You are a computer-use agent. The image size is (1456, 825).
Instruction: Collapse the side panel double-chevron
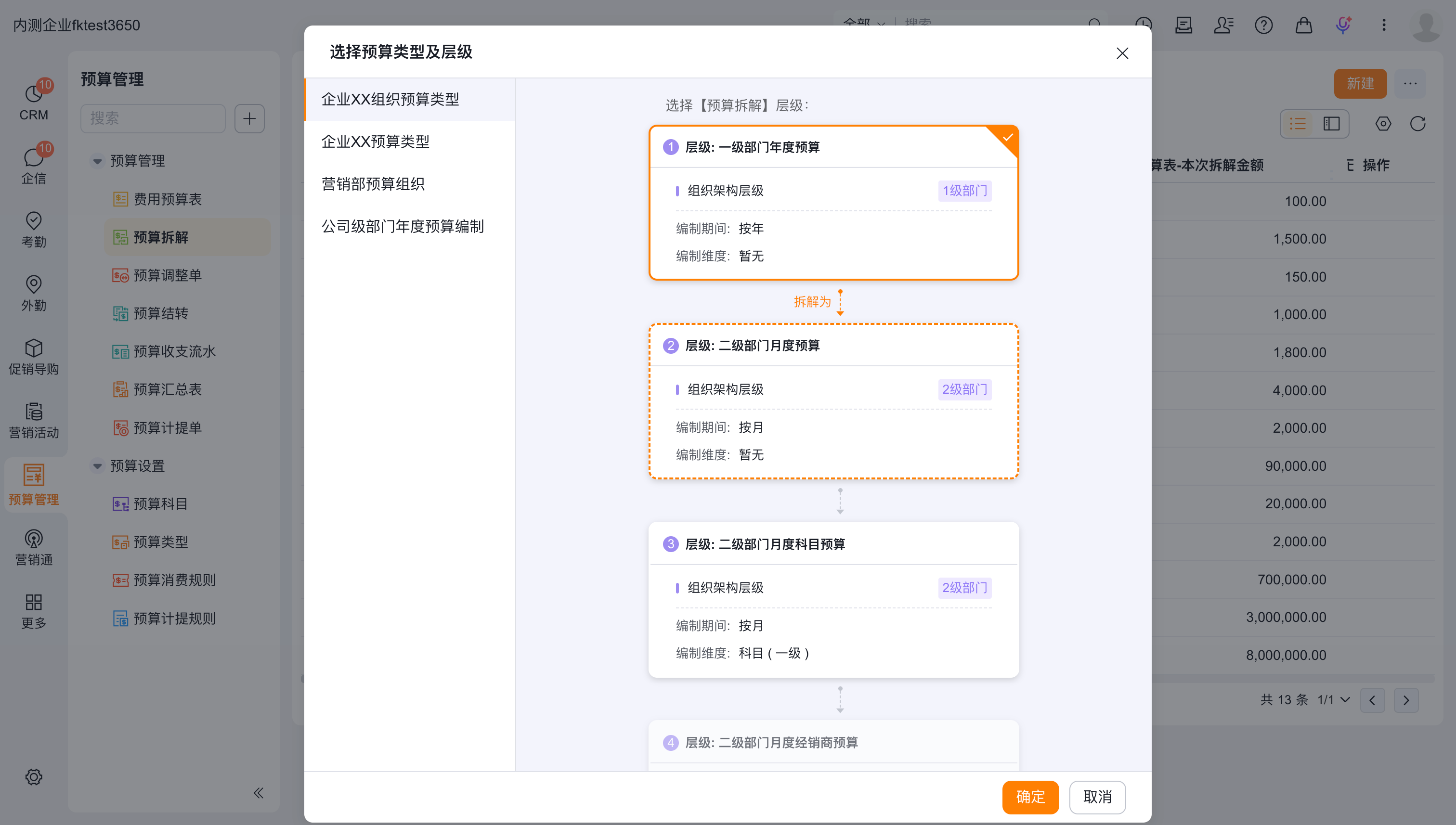point(259,793)
